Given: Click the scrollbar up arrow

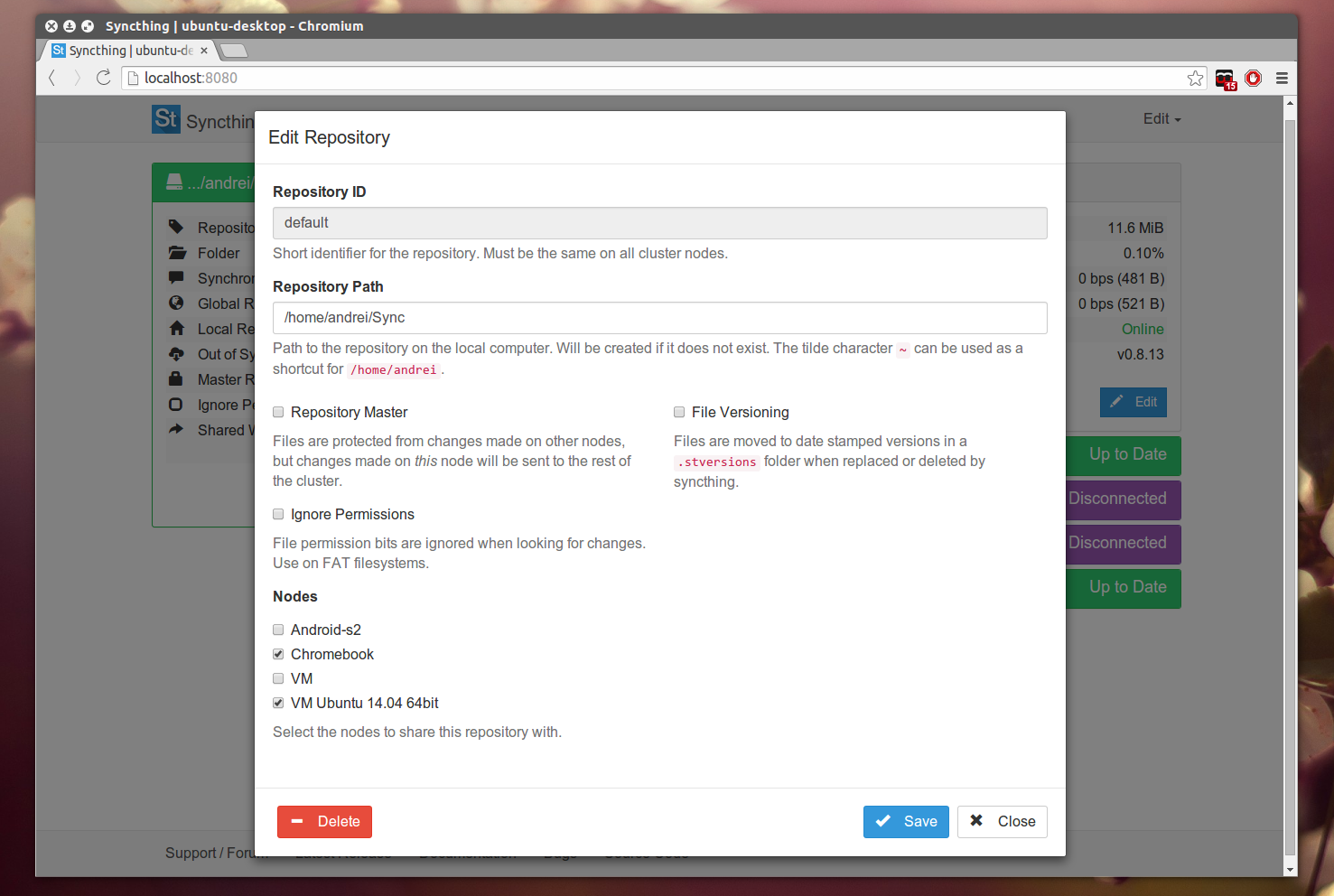Looking at the screenshot, I should click(x=1290, y=102).
